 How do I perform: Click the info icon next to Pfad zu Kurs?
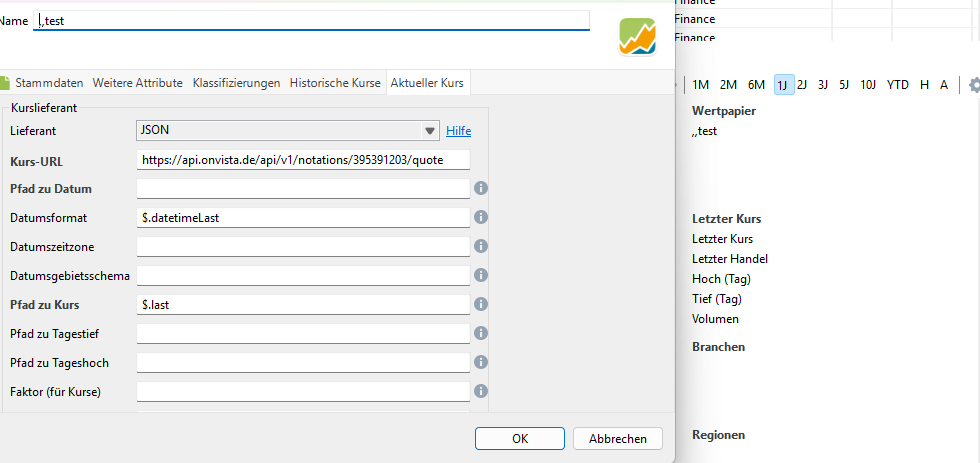(481, 304)
